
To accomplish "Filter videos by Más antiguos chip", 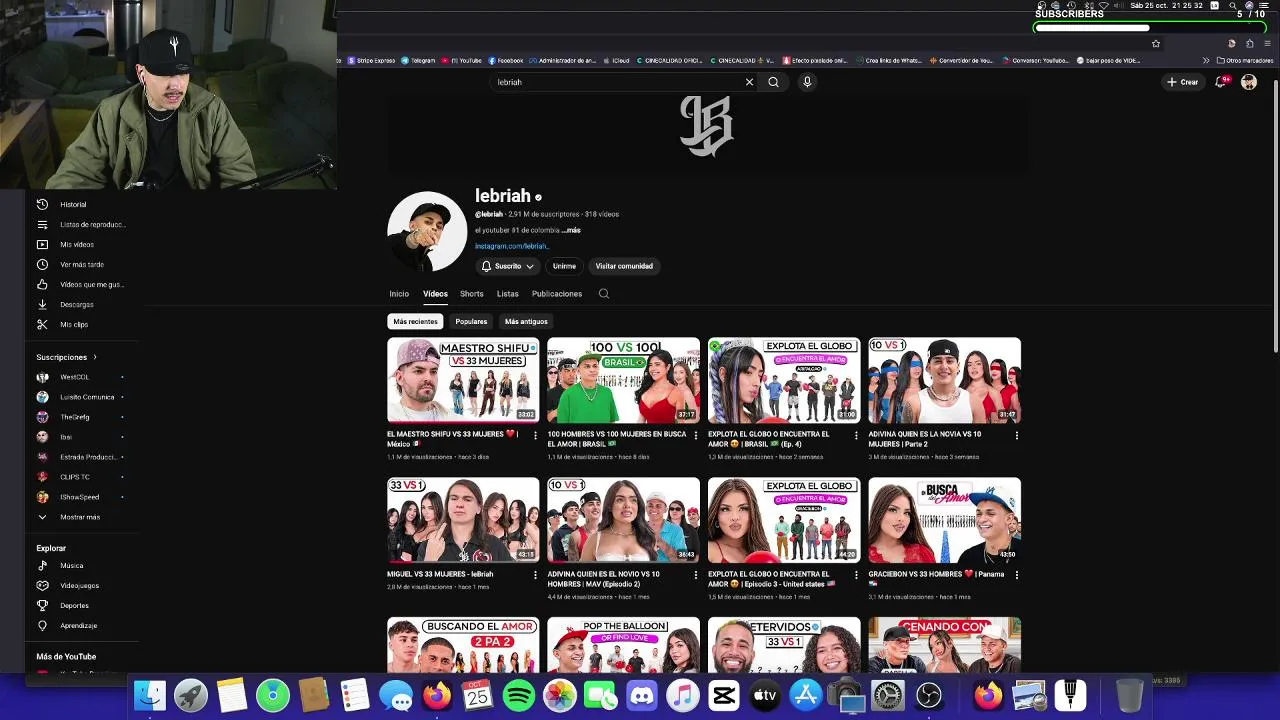I will tap(526, 322).
